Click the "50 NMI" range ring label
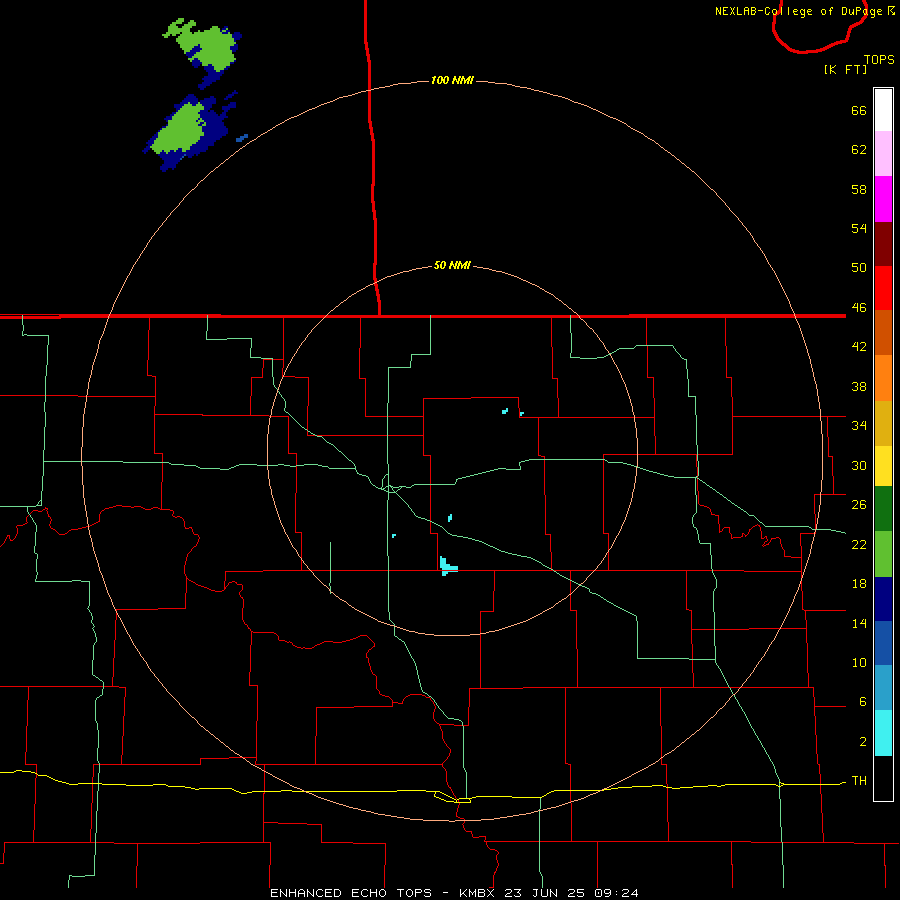The image size is (900, 900). (452, 265)
